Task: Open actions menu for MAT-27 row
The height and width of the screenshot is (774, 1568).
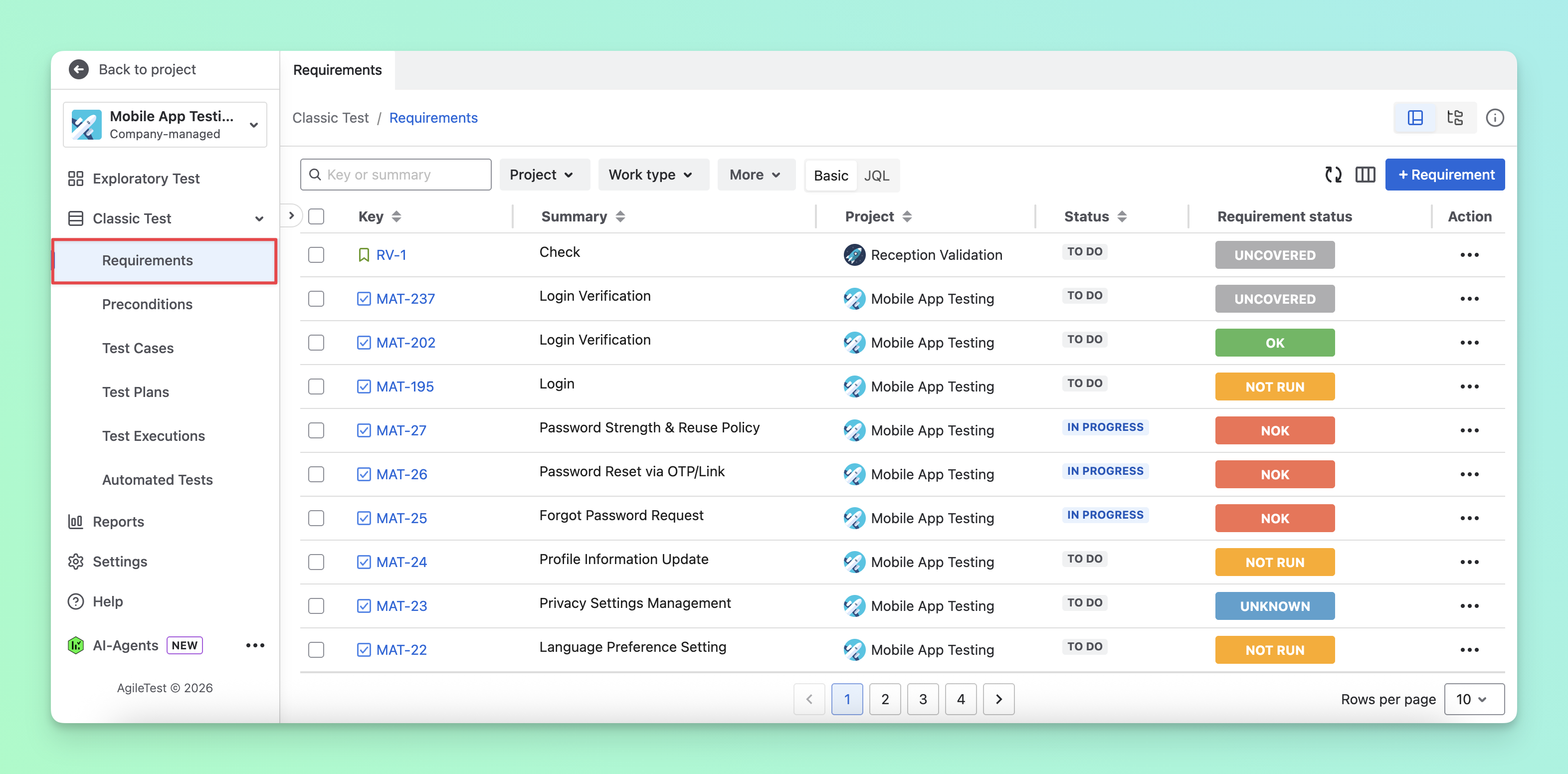Action: tap(1469, 430)
